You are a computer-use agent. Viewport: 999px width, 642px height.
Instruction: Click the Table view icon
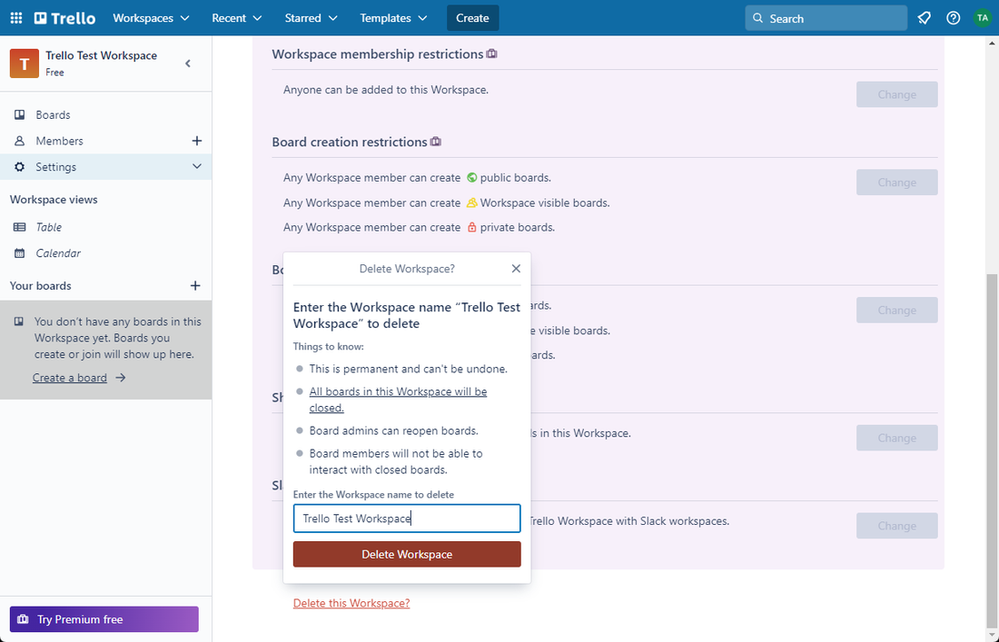(20, 227)
